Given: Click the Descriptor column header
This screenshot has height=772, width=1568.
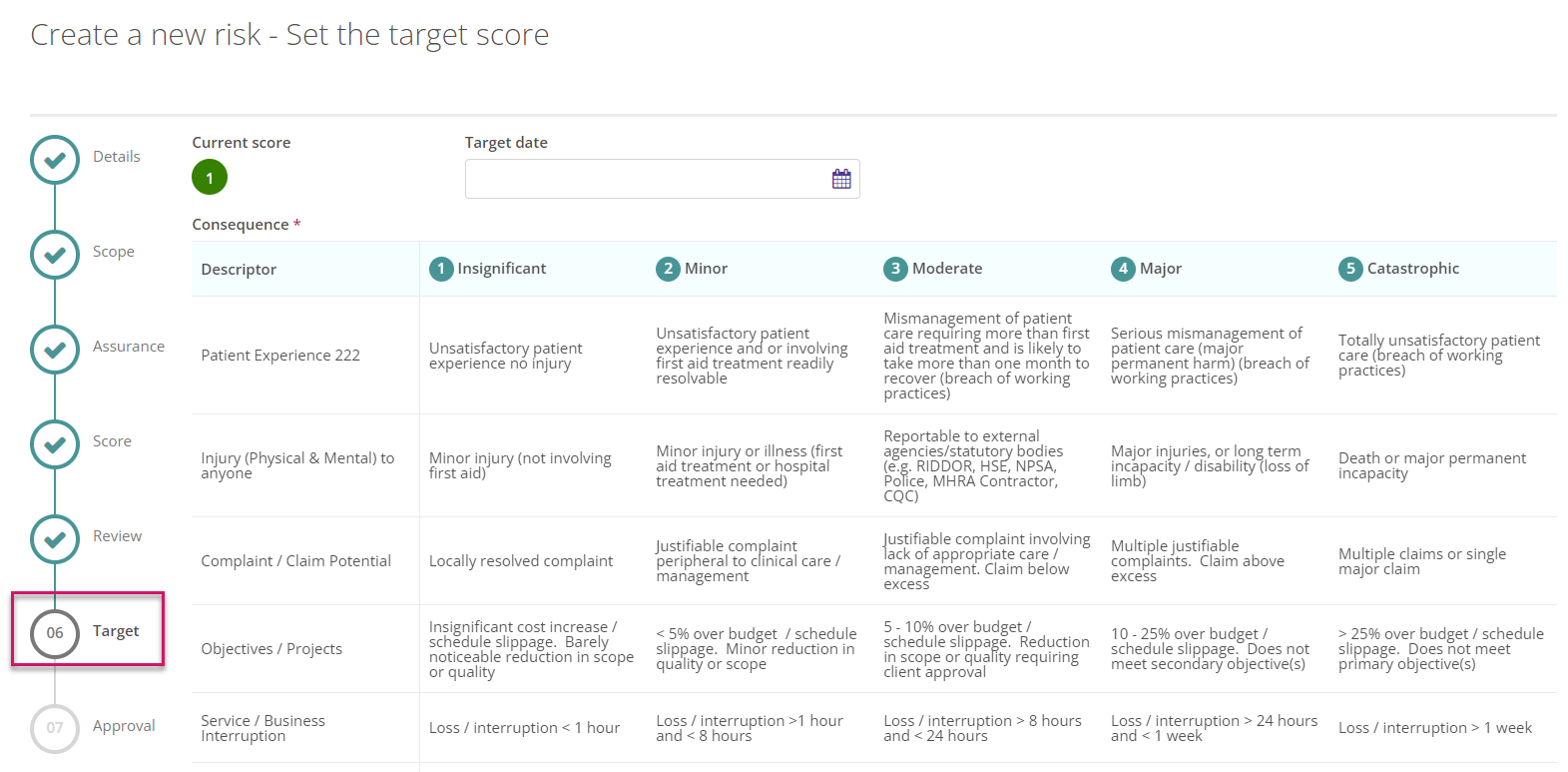Looking at the screenshot, I should pyautogui.click(x=239, y=270).
